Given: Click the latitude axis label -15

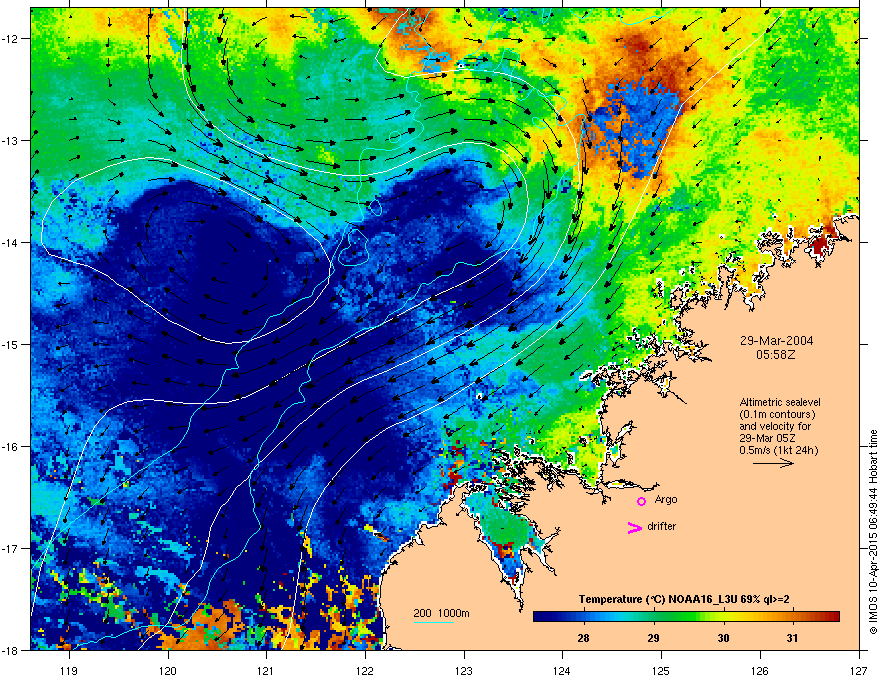Looking at the screenshot, I should tap(10, 344).
